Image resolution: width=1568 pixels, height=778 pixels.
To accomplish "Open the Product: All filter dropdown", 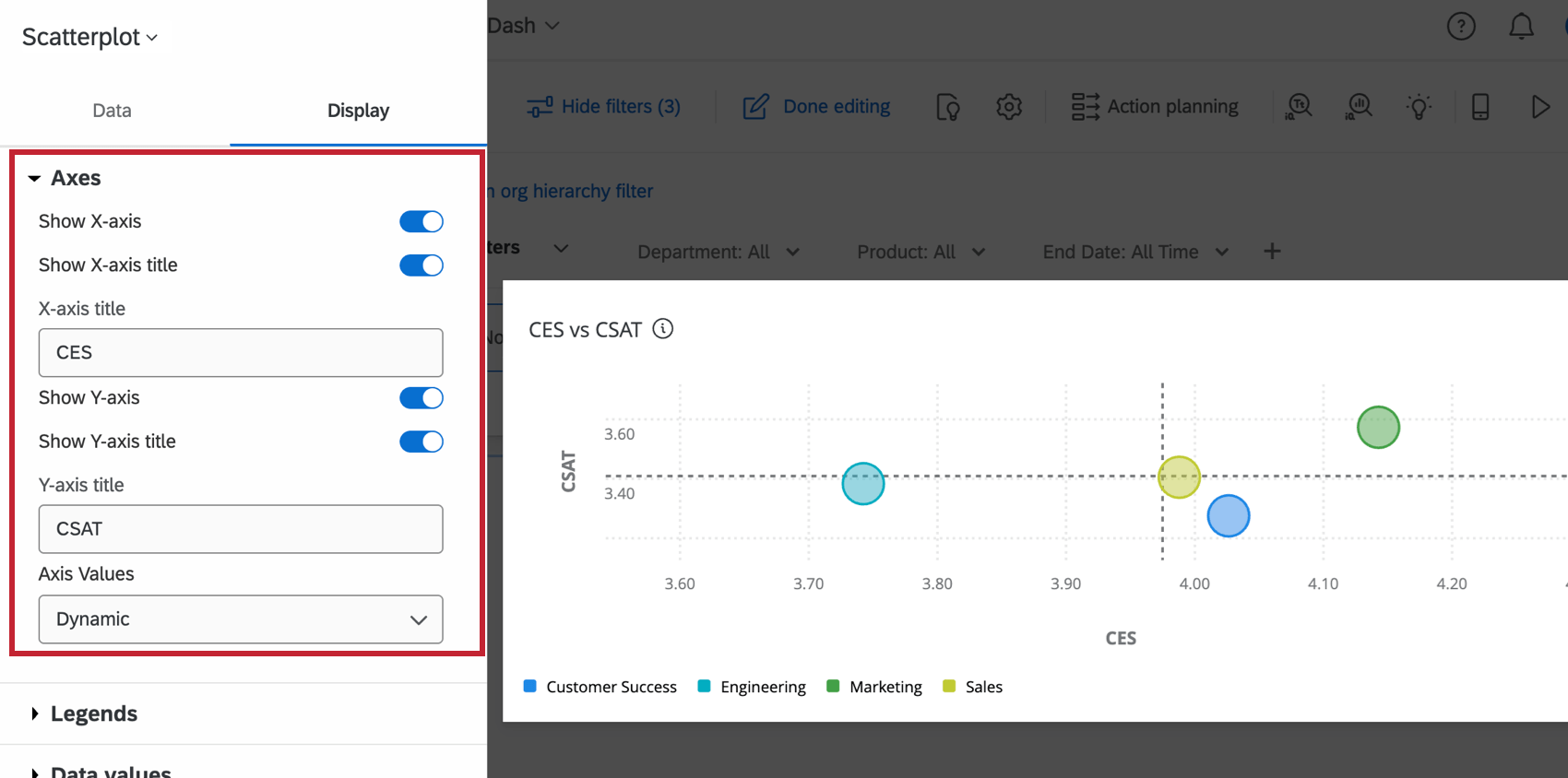I will click(921, 252).
